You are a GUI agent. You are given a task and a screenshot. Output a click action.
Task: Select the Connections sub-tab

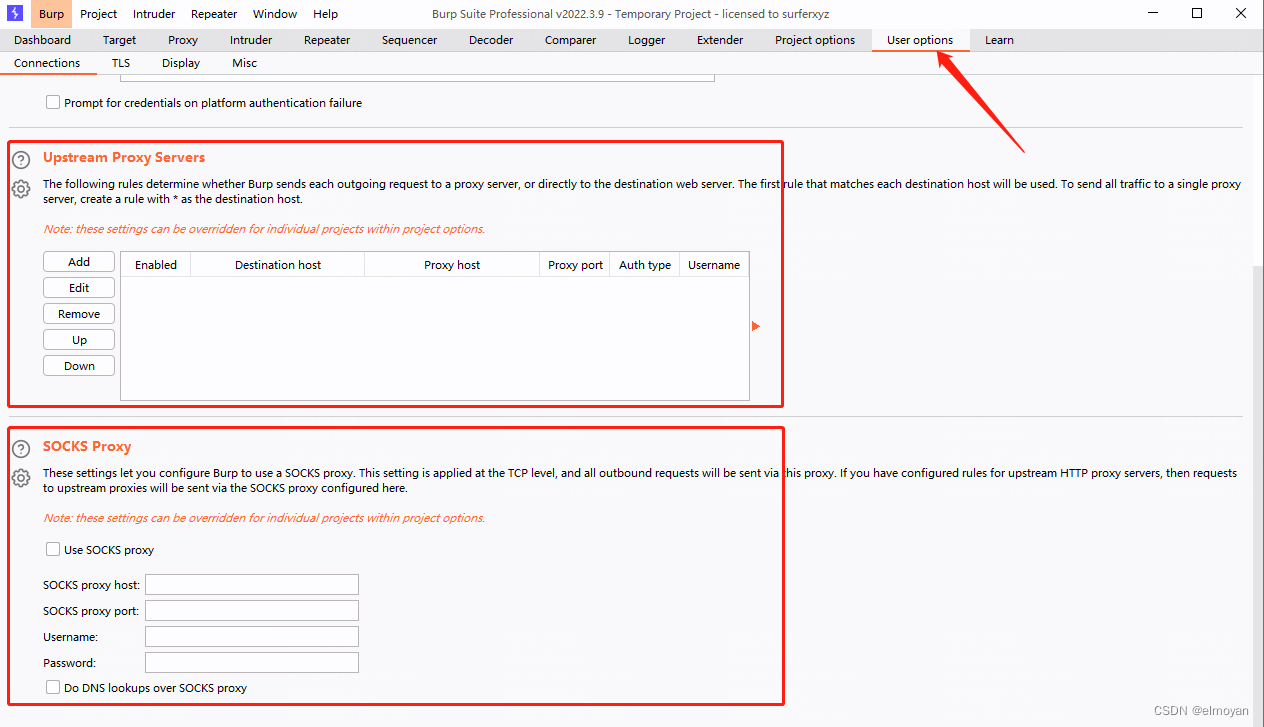47,63
